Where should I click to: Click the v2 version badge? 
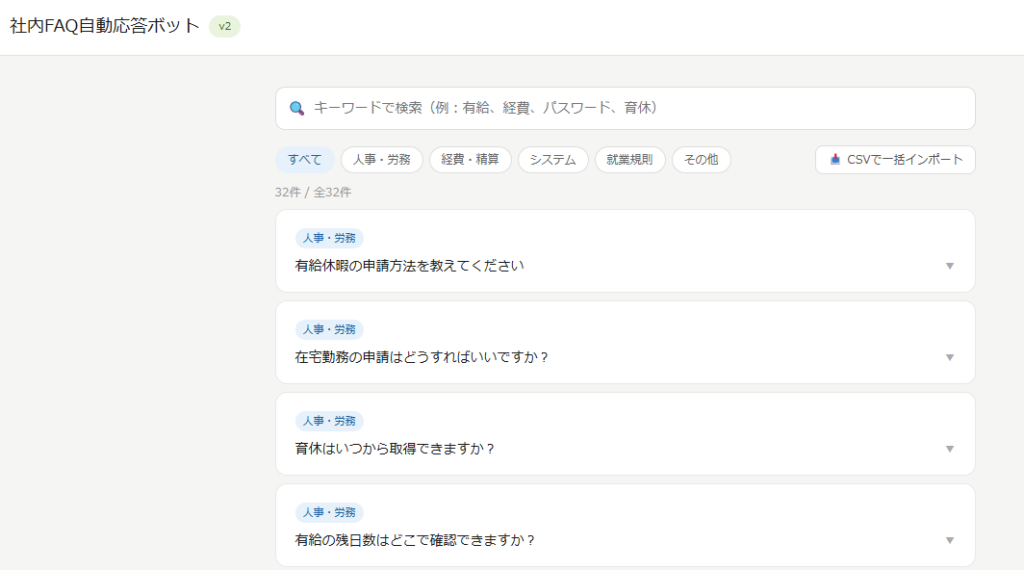[x=224, y=27]
